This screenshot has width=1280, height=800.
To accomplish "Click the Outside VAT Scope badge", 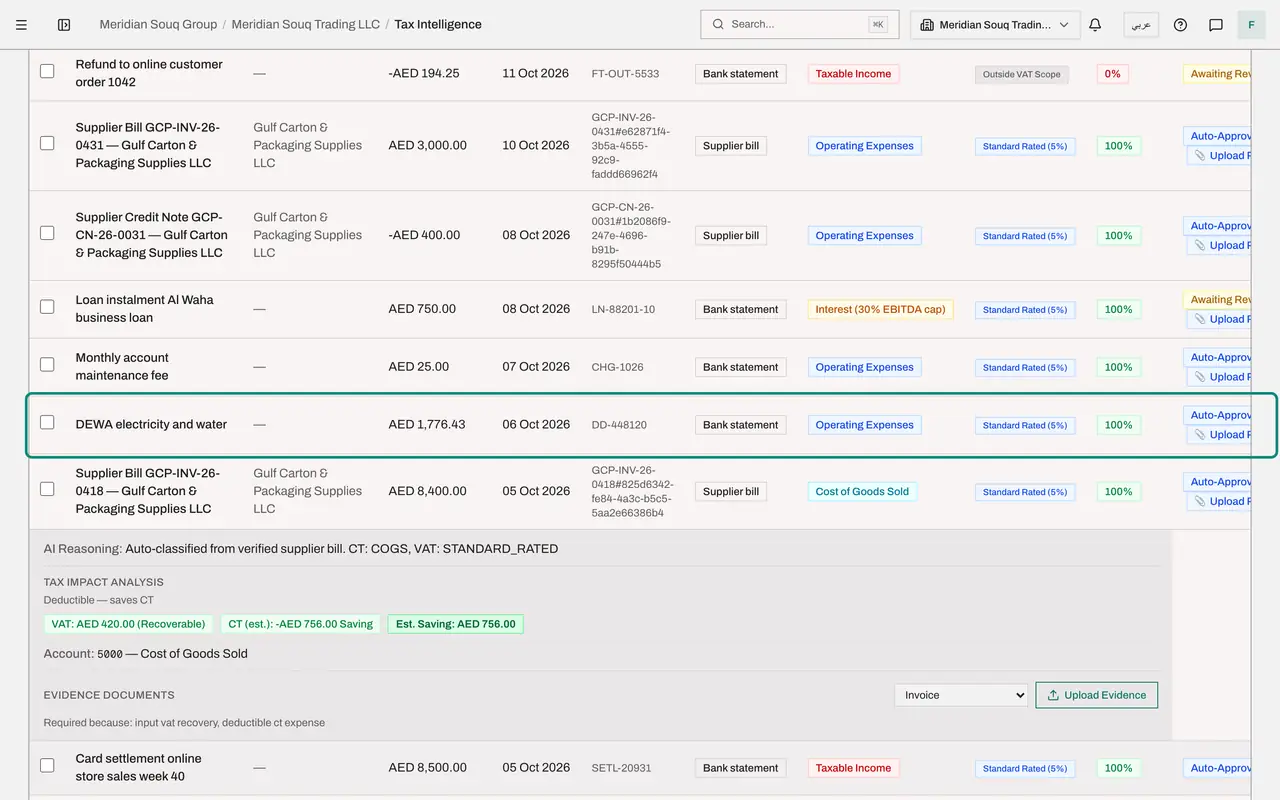I will click(x=1022, y=74).
